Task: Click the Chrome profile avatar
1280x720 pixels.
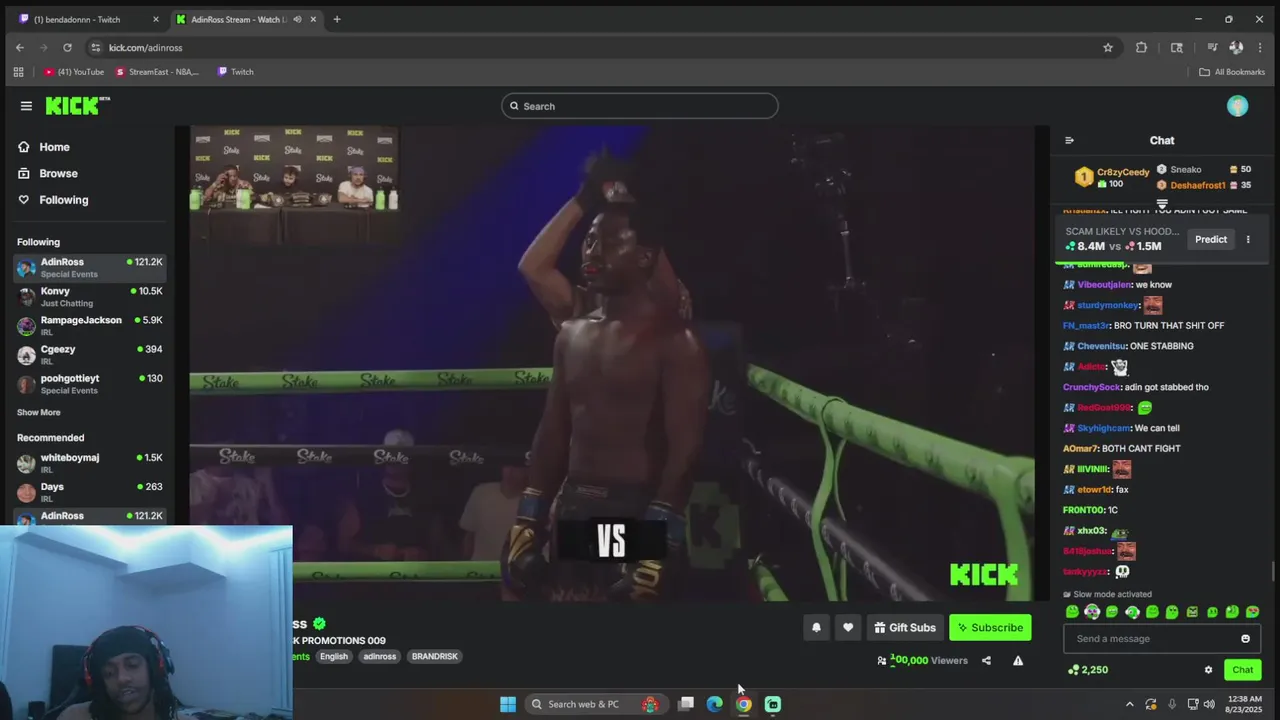Action: (1236, 47)
